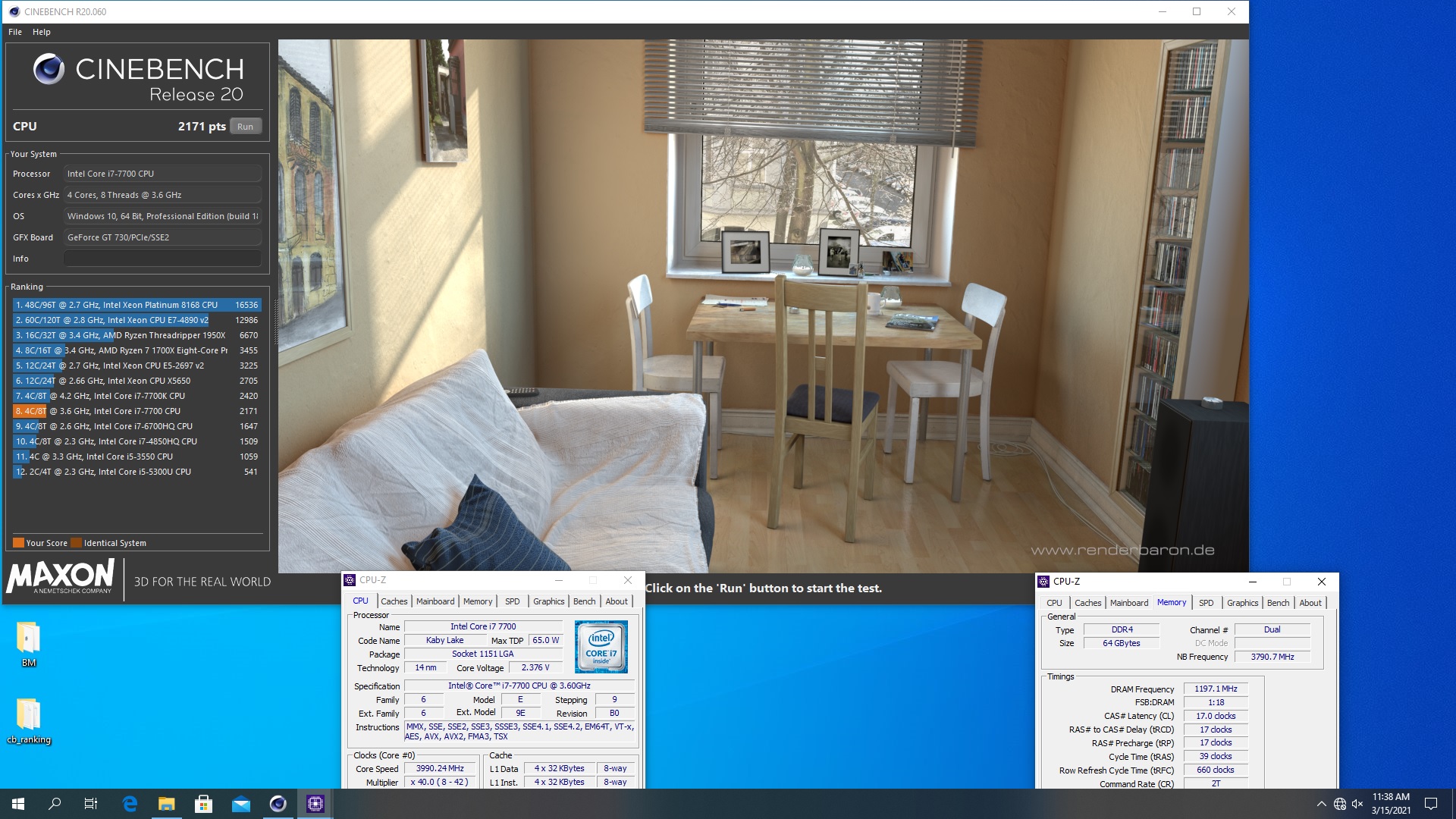Click the taskbar clock and date
Image resolution: width=1456 pixels, height=819 pixels.
coord(1391,804)
